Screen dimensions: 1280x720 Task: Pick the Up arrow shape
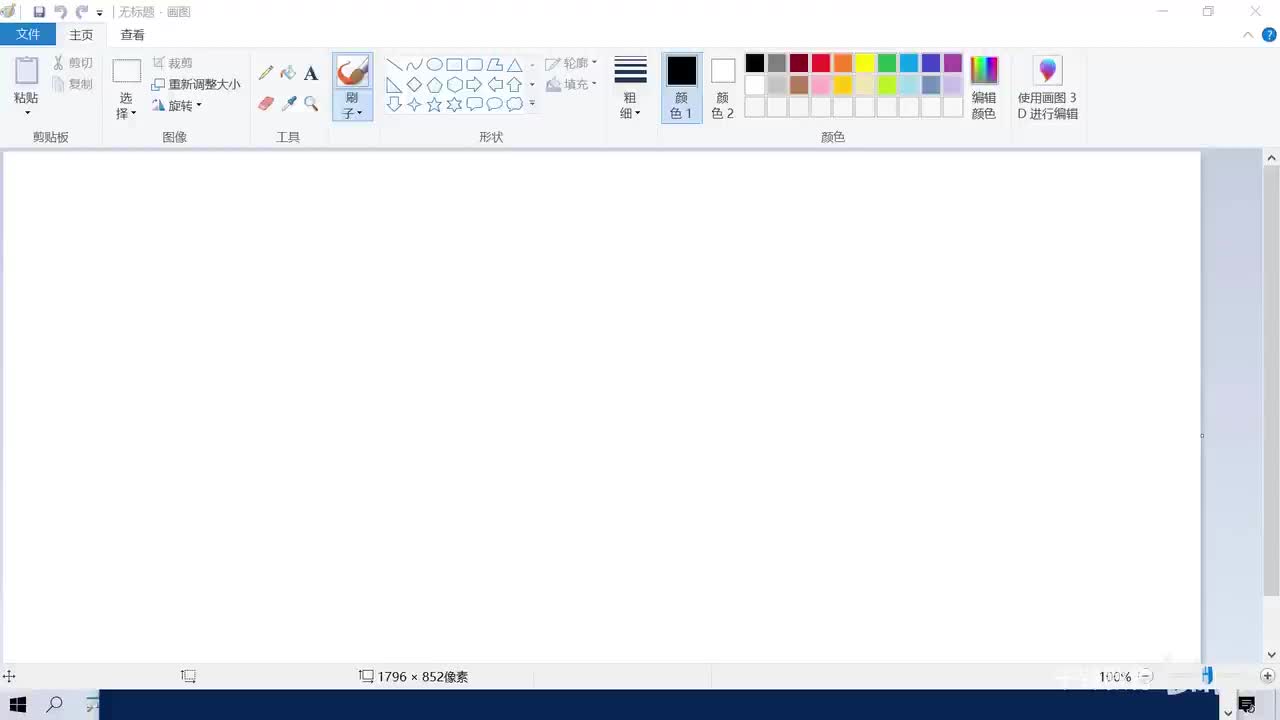(x=514, y=85)
